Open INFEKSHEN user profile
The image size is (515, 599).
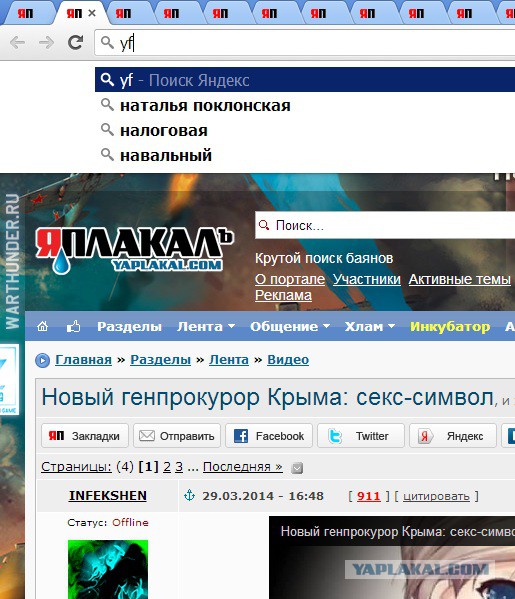[108, 496]
